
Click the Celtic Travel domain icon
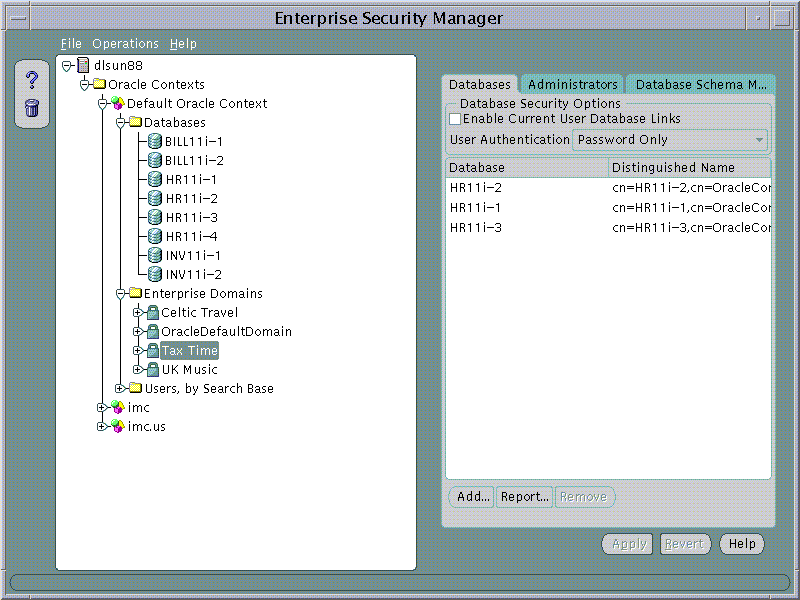click(x=153, y=313)
